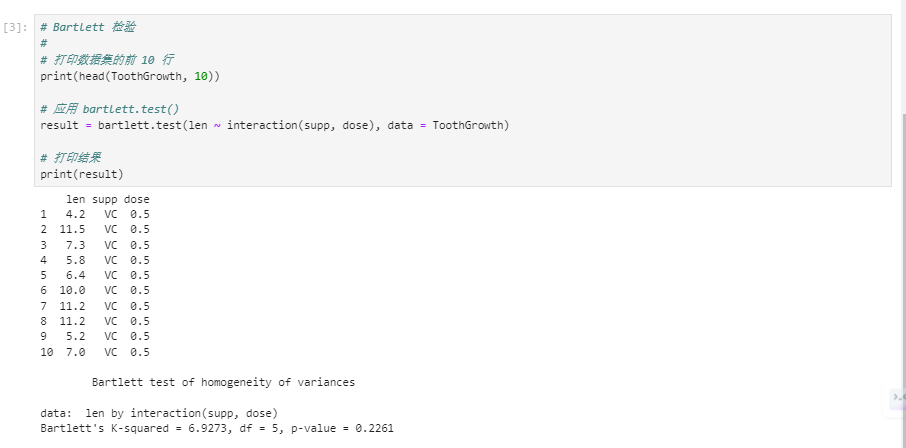Click the ToothGrowth argument in bartlett.test call

coord(470,125)
